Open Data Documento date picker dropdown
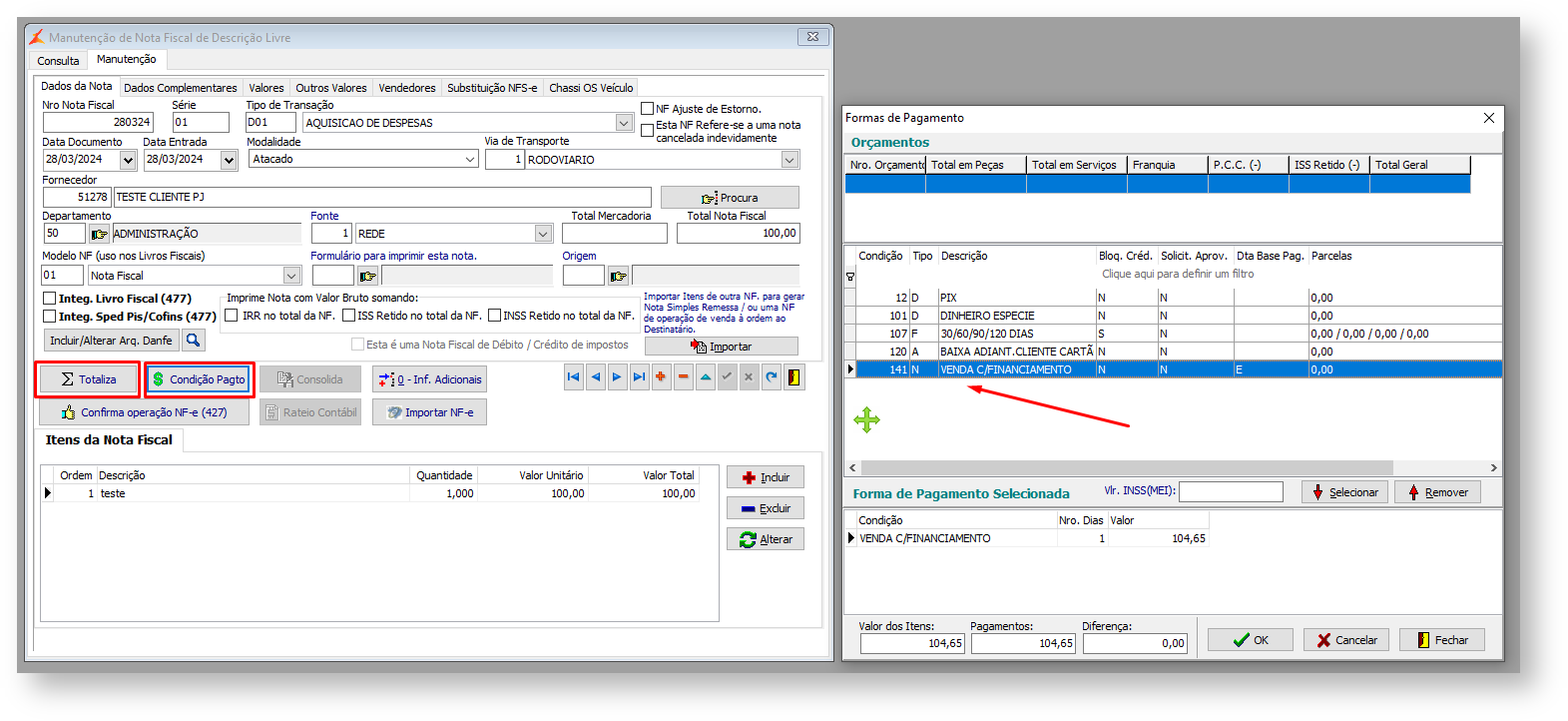The width and height of the screenshot is (1568, 721). tap(128, 160)
